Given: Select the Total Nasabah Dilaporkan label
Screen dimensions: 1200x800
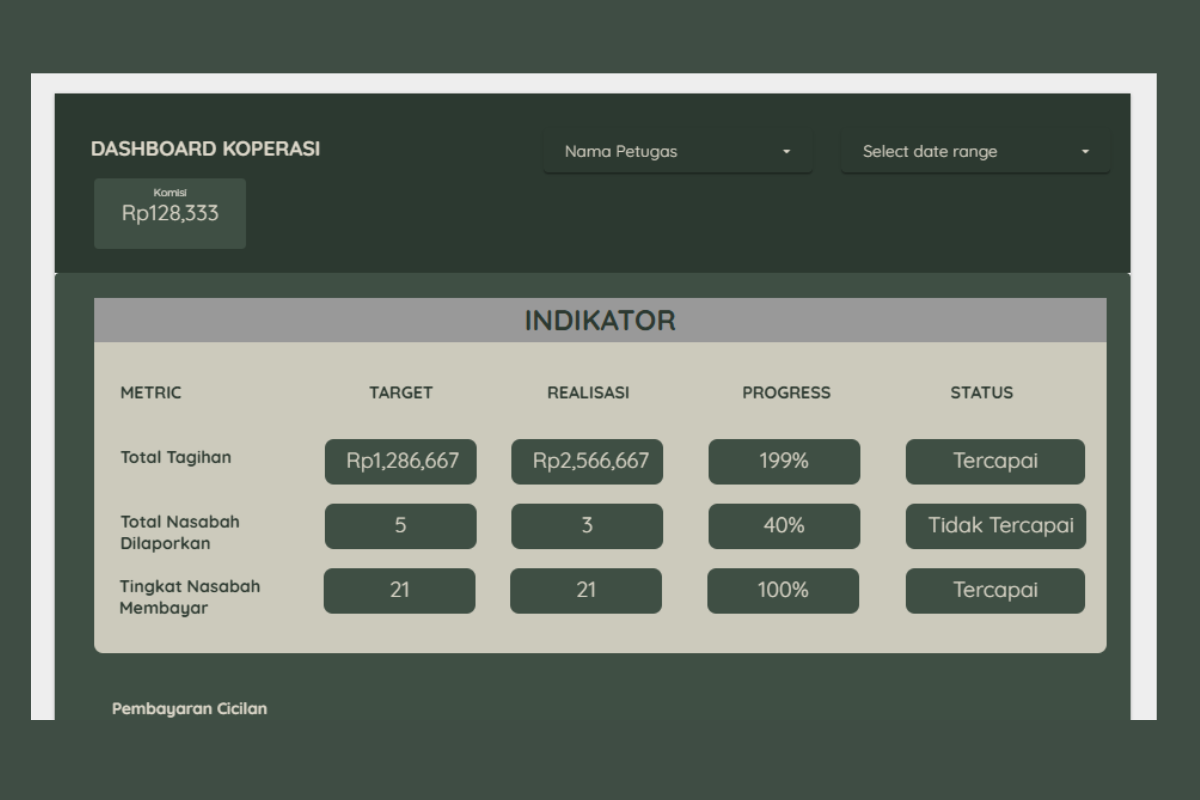Looking at the screenshot, I should click(x=180, y=533).
